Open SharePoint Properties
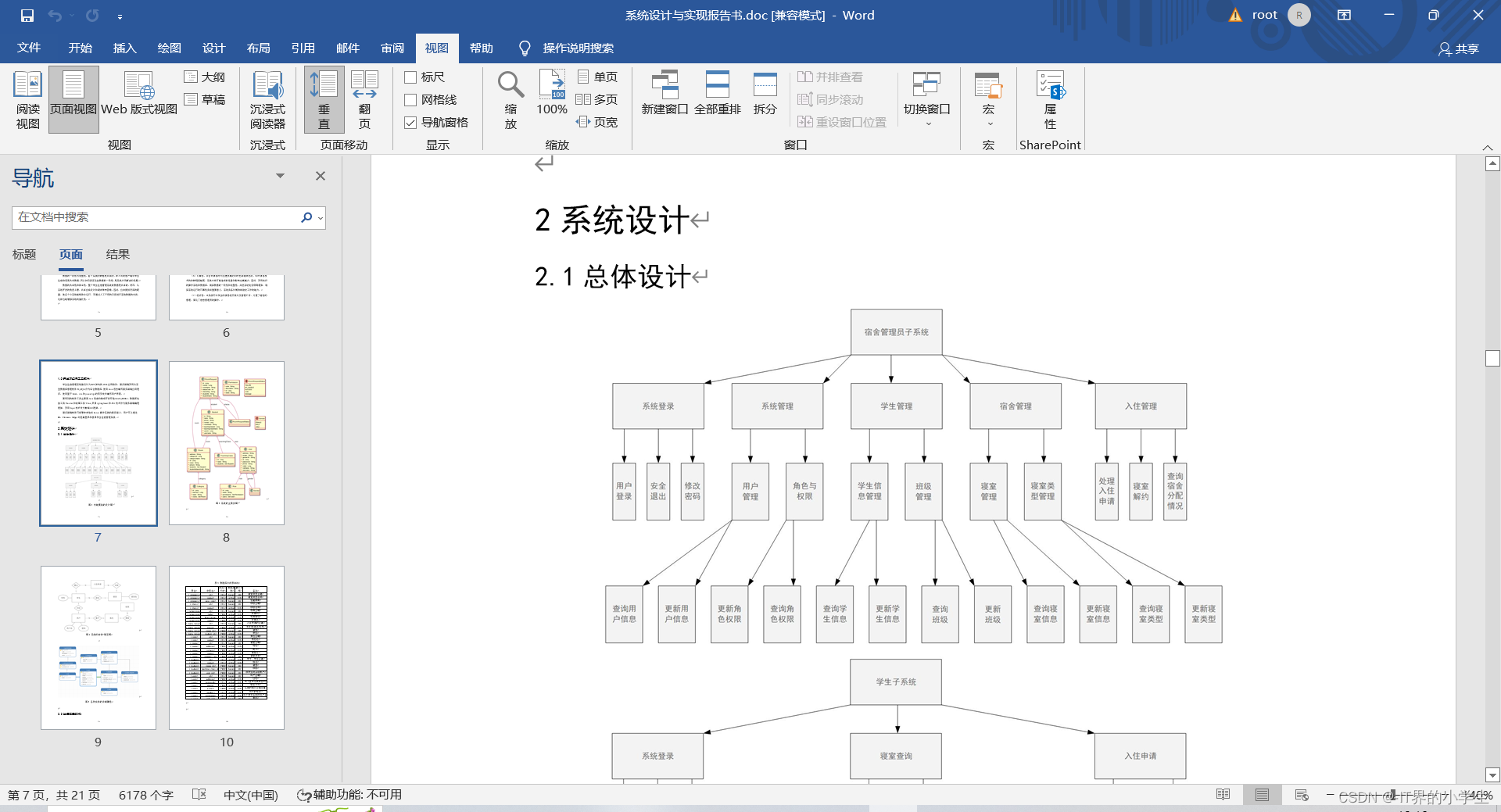The image size is (1501, 812). tap(1050, 100)
